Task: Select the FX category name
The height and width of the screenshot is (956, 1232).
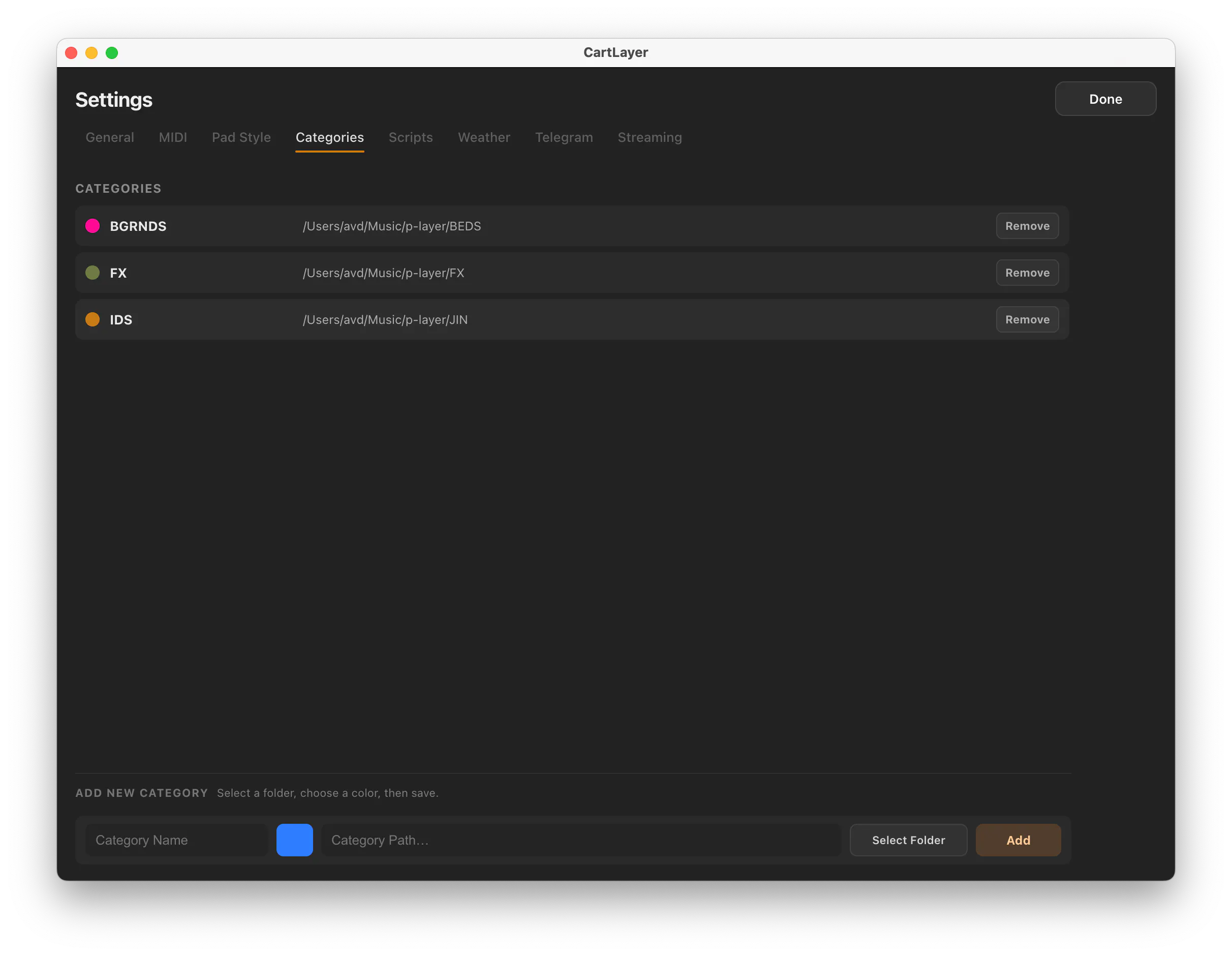Action: tap(118, 273)
